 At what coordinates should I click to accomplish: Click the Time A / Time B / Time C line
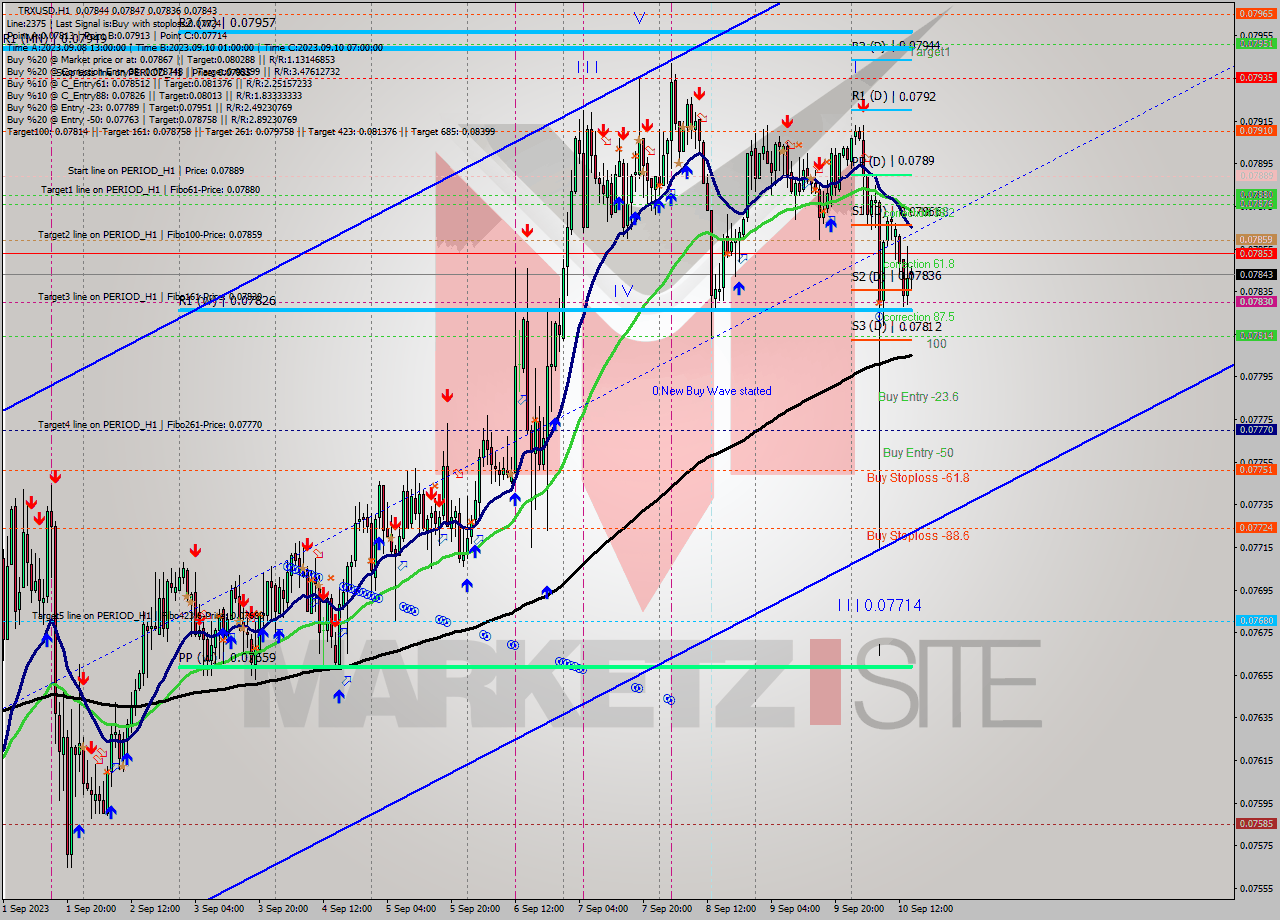pos(194,47)
